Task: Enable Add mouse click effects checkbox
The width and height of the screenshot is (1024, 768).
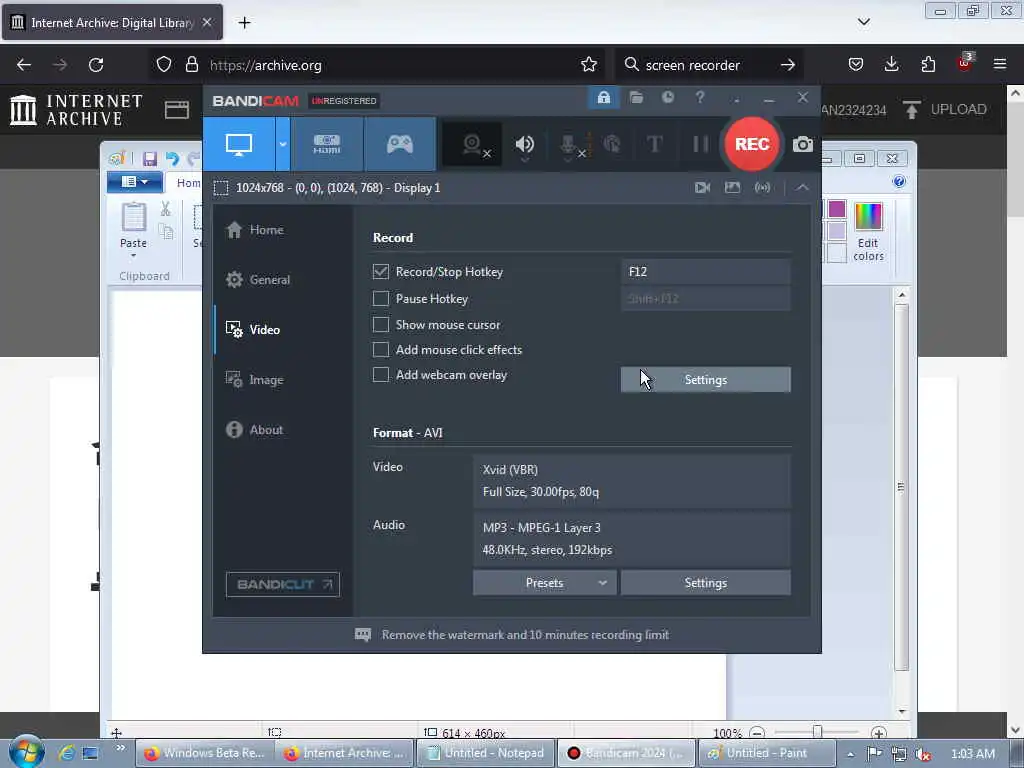Action: [381, 349]
